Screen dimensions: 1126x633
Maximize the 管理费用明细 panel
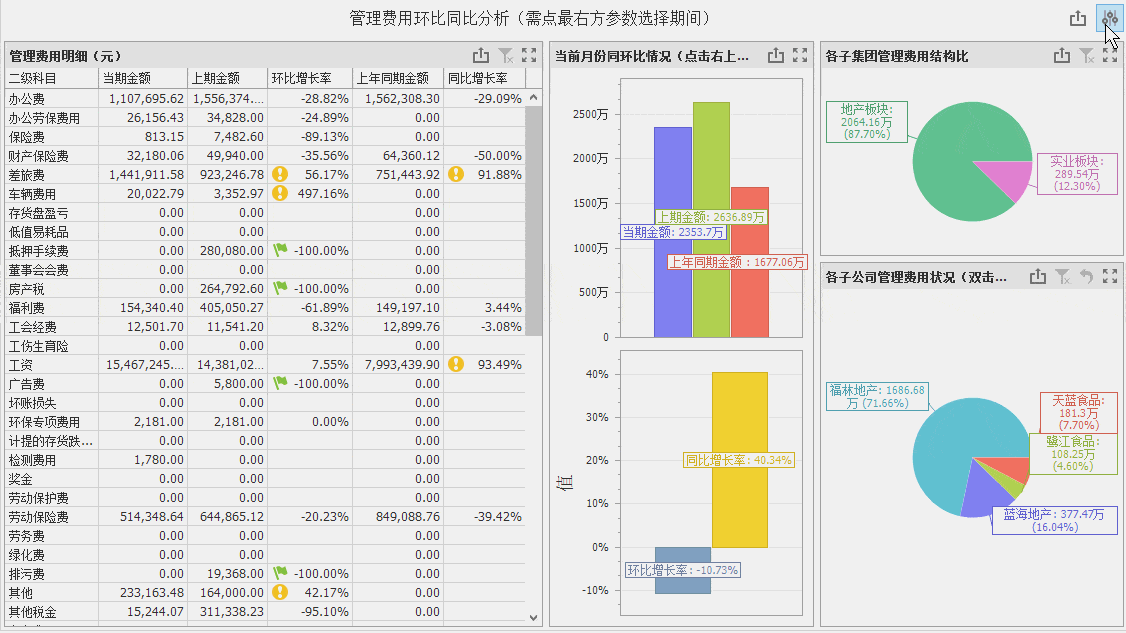(529, 55)
